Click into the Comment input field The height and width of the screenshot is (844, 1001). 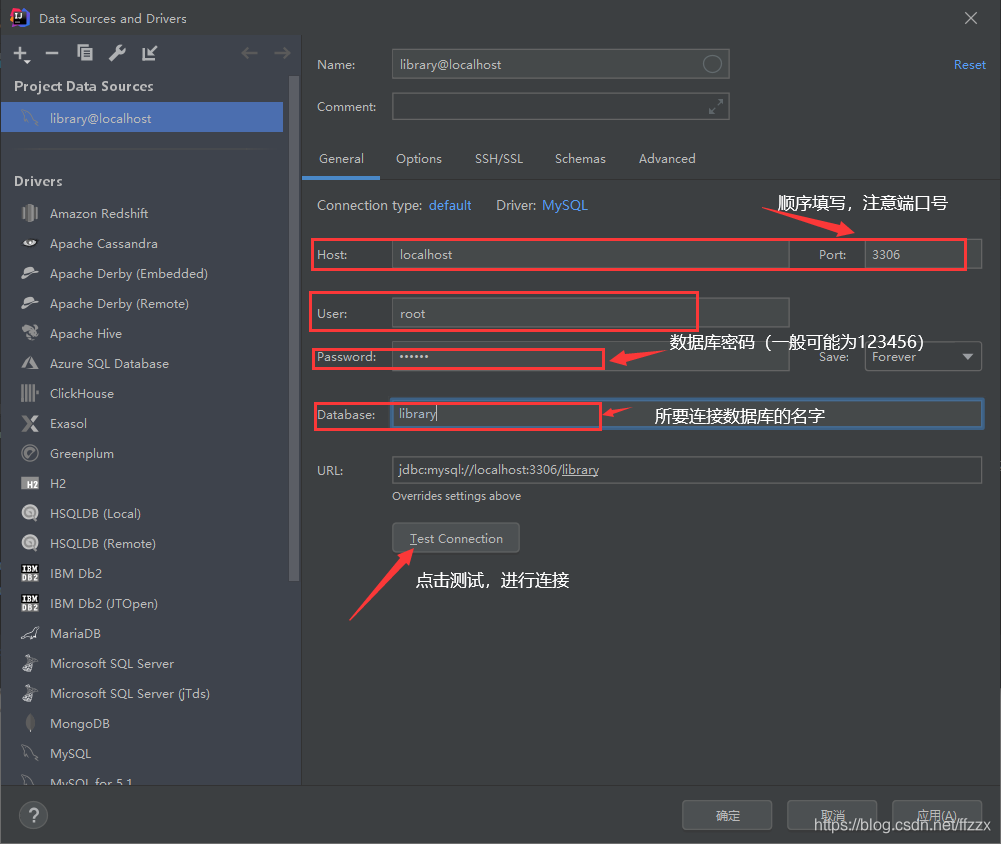pyautogui.click(x=561, y=107)
